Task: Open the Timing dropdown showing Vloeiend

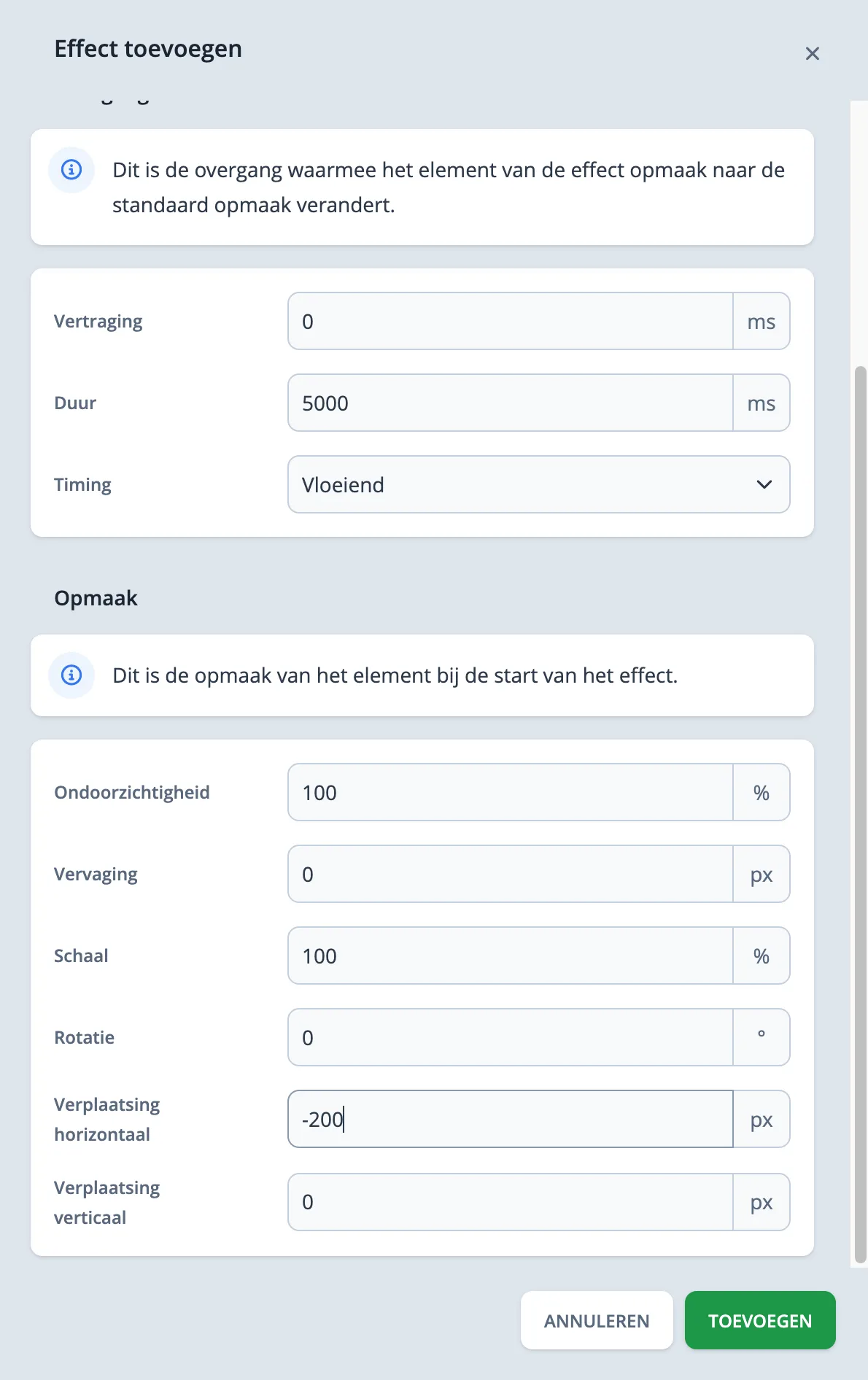Action: [538, 484]
